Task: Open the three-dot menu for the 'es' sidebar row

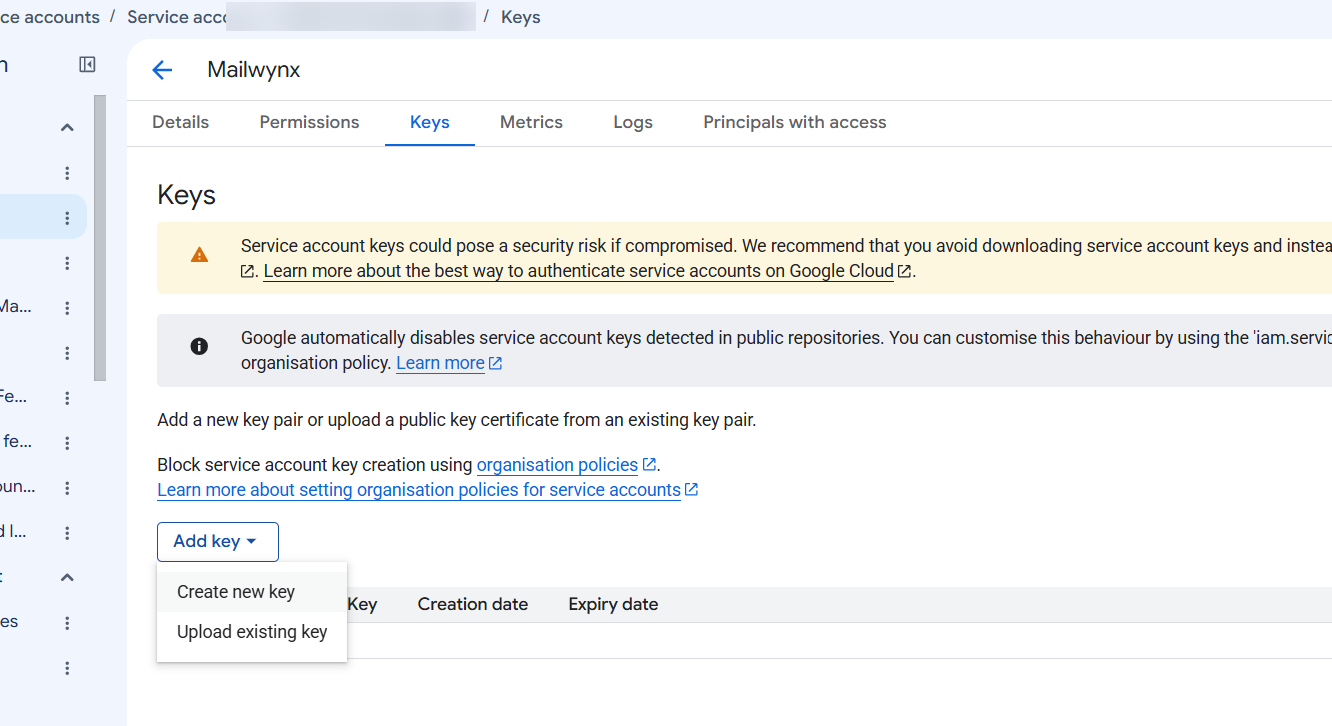Action: pyautogui.click(x=67, y=623)
